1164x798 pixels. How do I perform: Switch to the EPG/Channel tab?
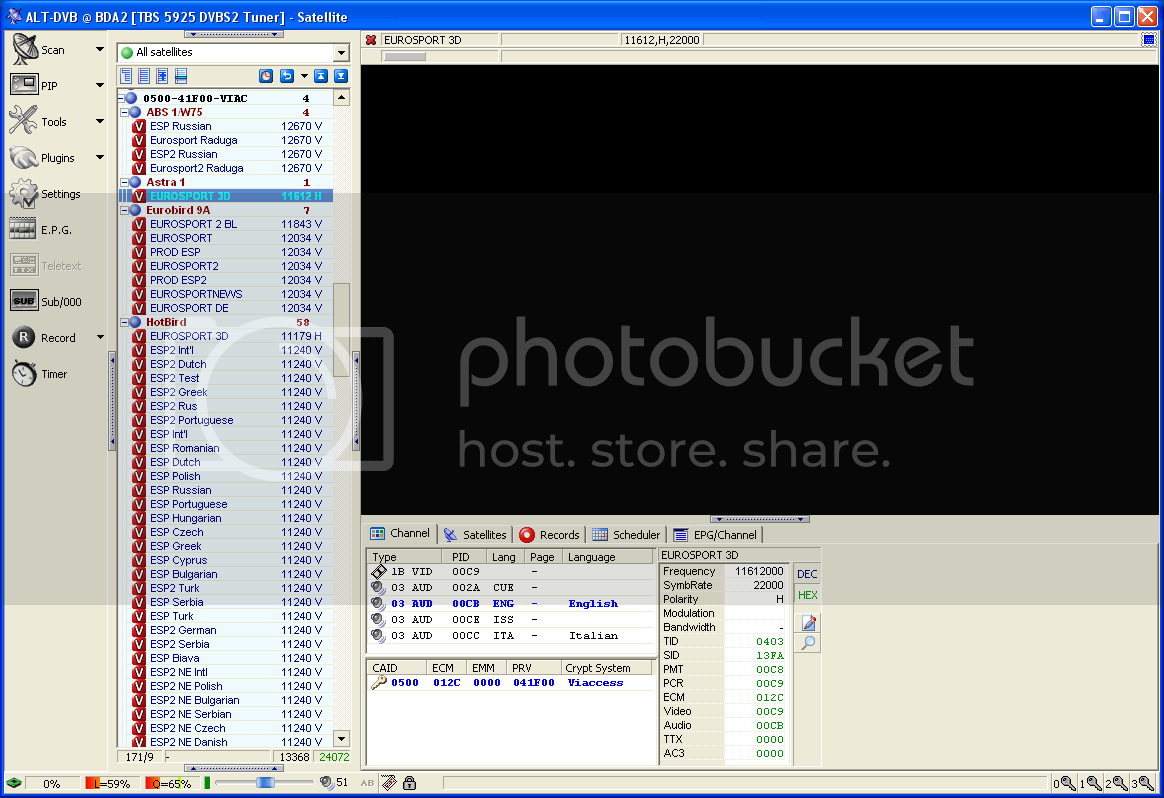716,534
